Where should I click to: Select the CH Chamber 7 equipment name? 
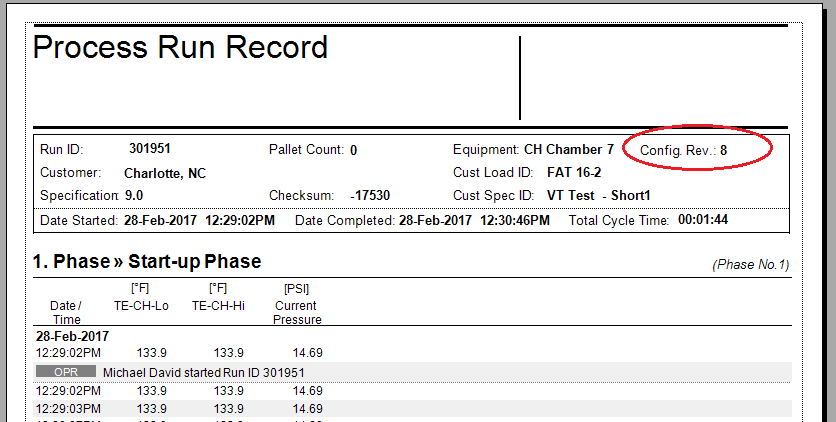click(568, 149)
